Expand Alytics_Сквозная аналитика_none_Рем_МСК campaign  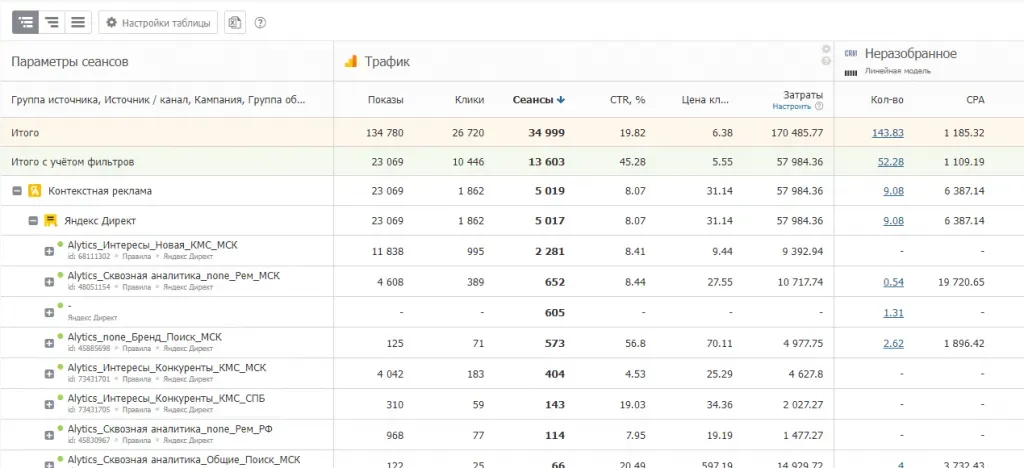[x=49, y=282]
